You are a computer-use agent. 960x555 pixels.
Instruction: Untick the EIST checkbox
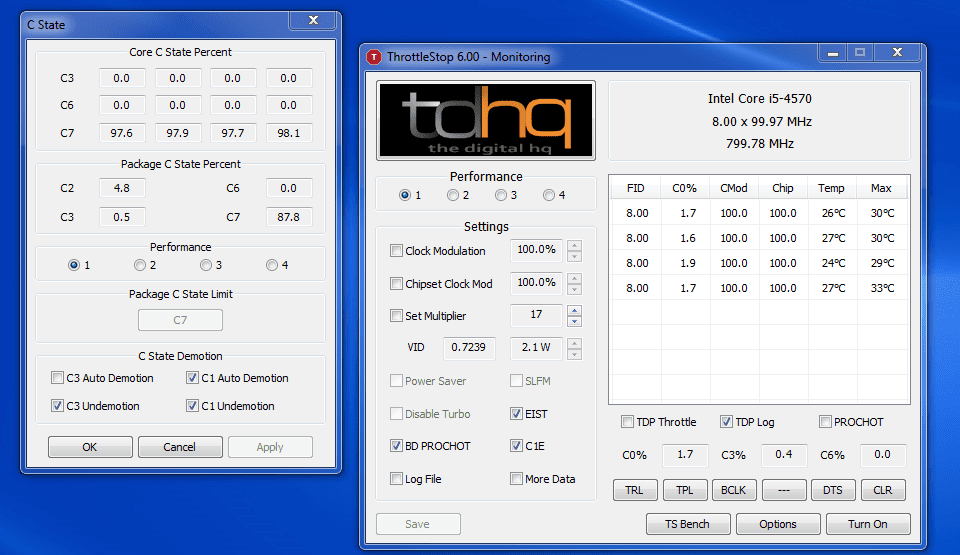(x=516, y=413)
